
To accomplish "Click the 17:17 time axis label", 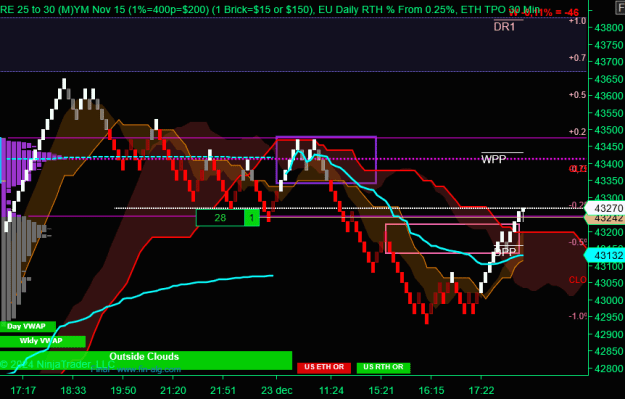I will pos(23,390).
